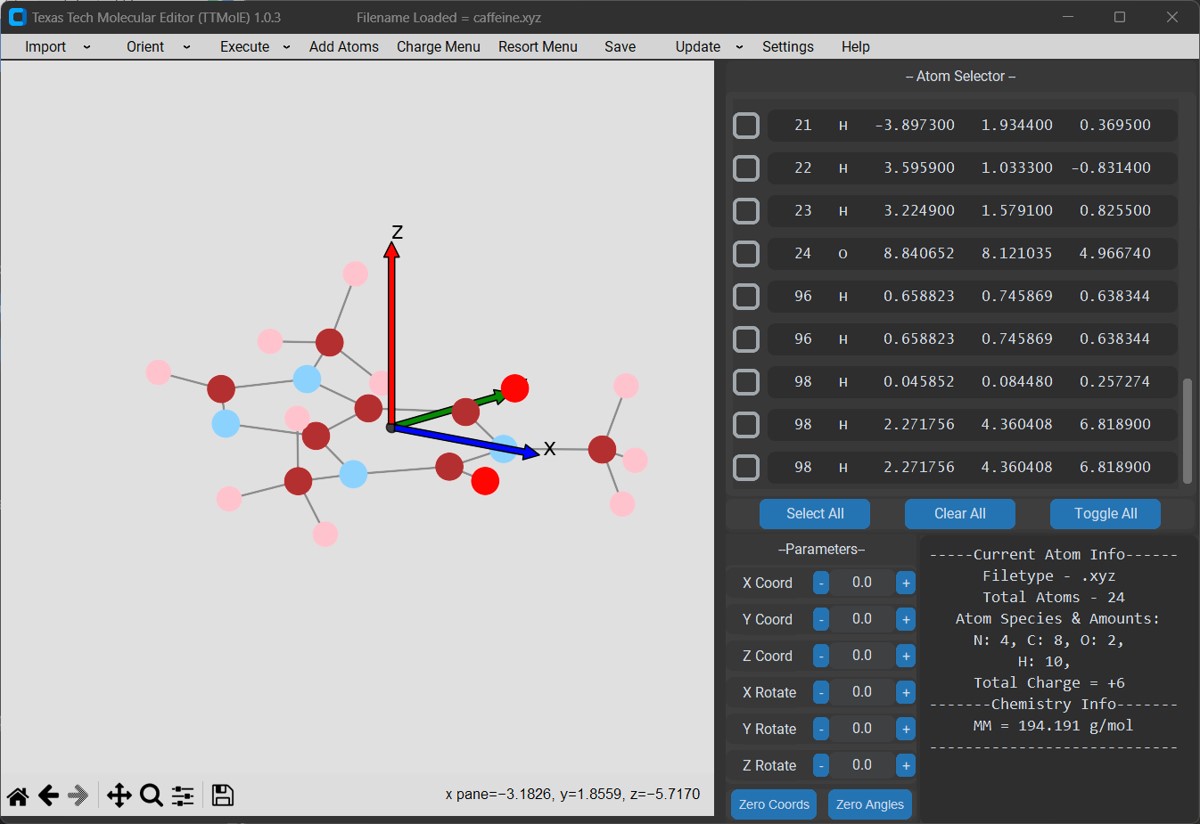Go back to previous view arrow
This screenshot has width=1200, height=824.
48,796
